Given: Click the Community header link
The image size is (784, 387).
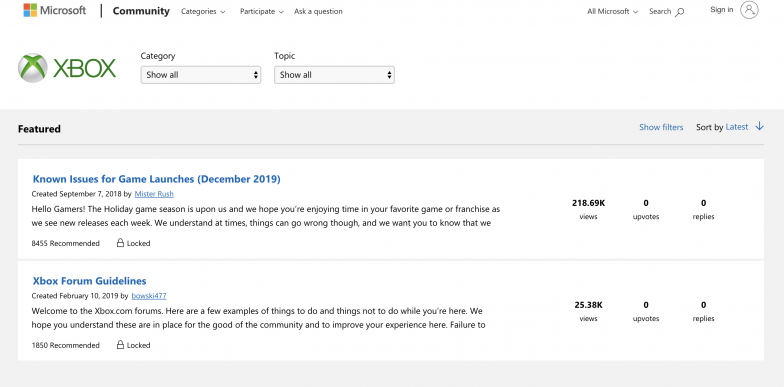Looking at the screenshot, I should tap(141, 11).
